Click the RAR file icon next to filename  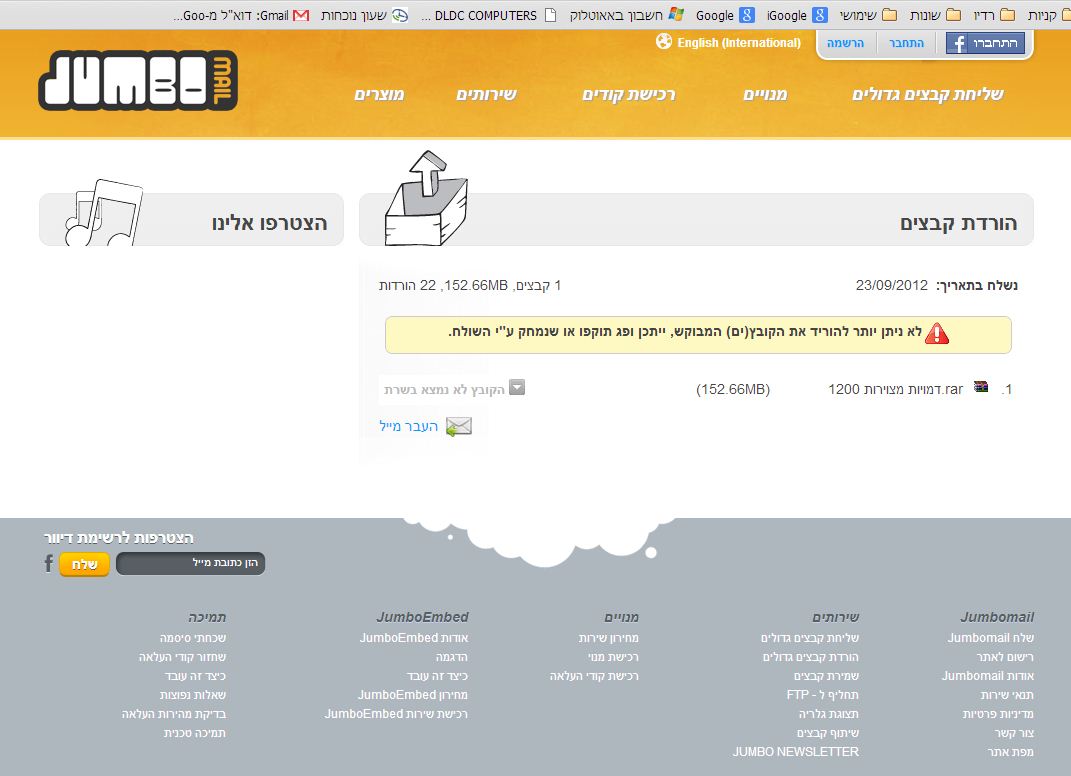[981, 387]
